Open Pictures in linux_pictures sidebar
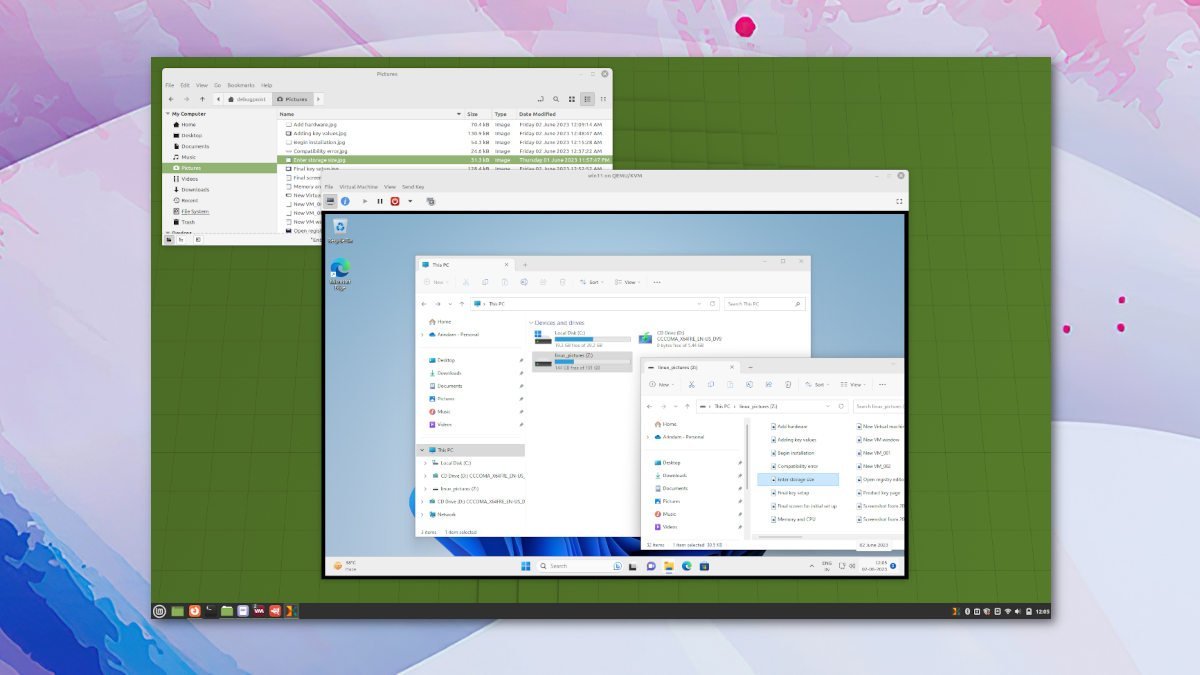Image resolution: width=1200 pixels, height=675 pixels. click(x=671, y=501)
